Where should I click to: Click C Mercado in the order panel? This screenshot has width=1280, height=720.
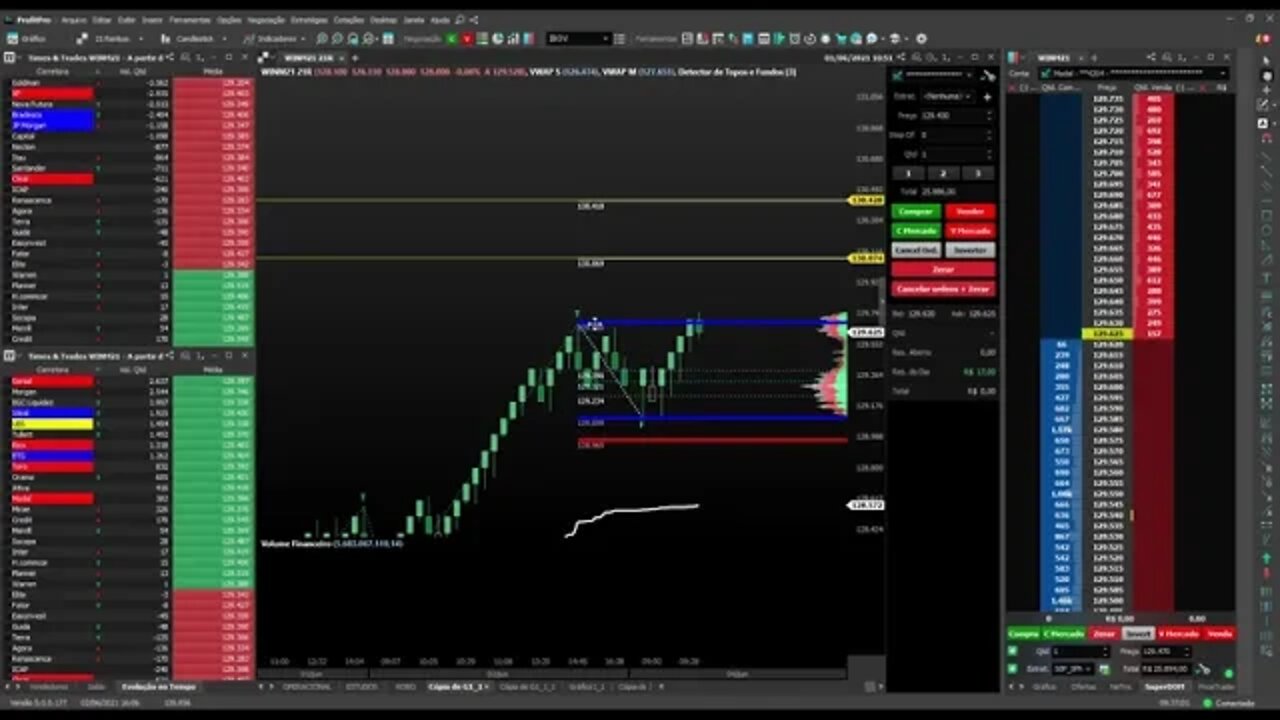click(x=915, y=231)
